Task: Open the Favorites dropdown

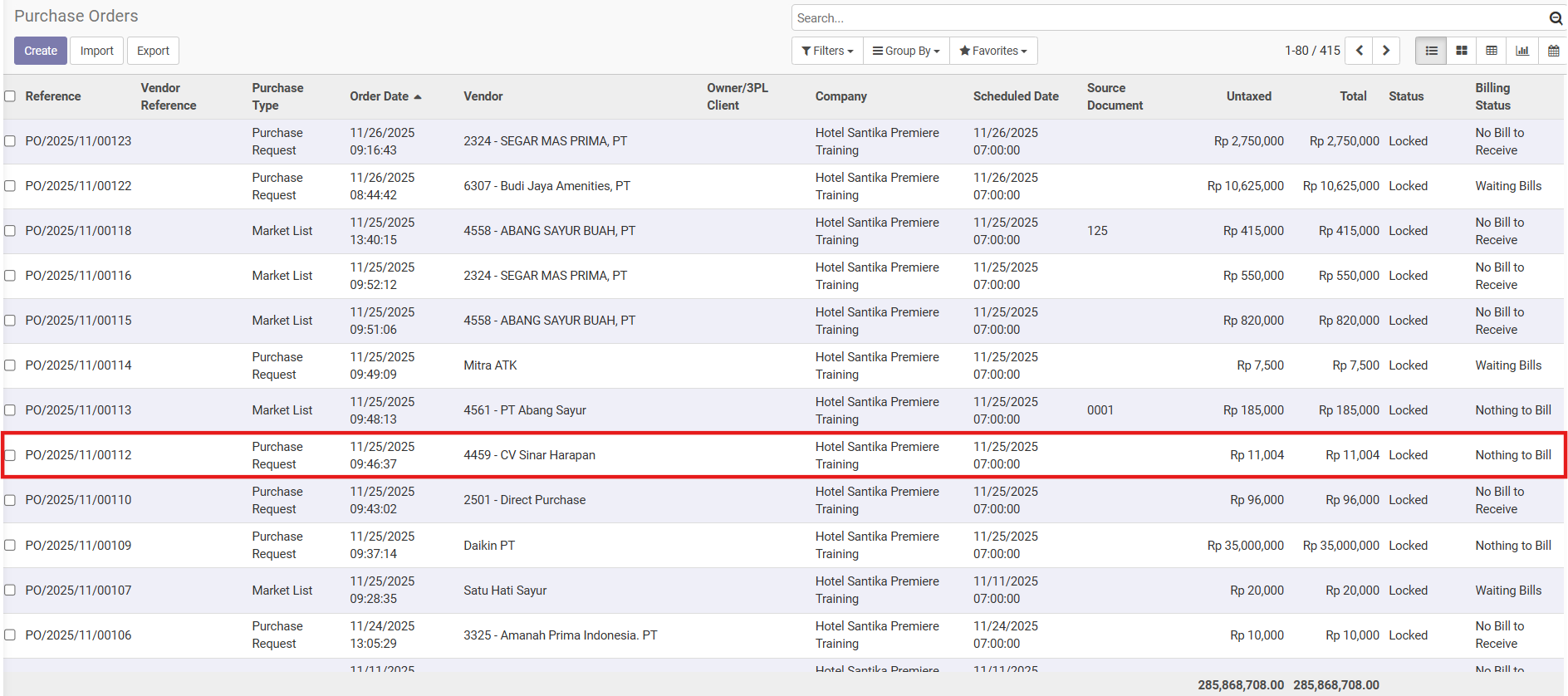Action: tap(993, 51)
